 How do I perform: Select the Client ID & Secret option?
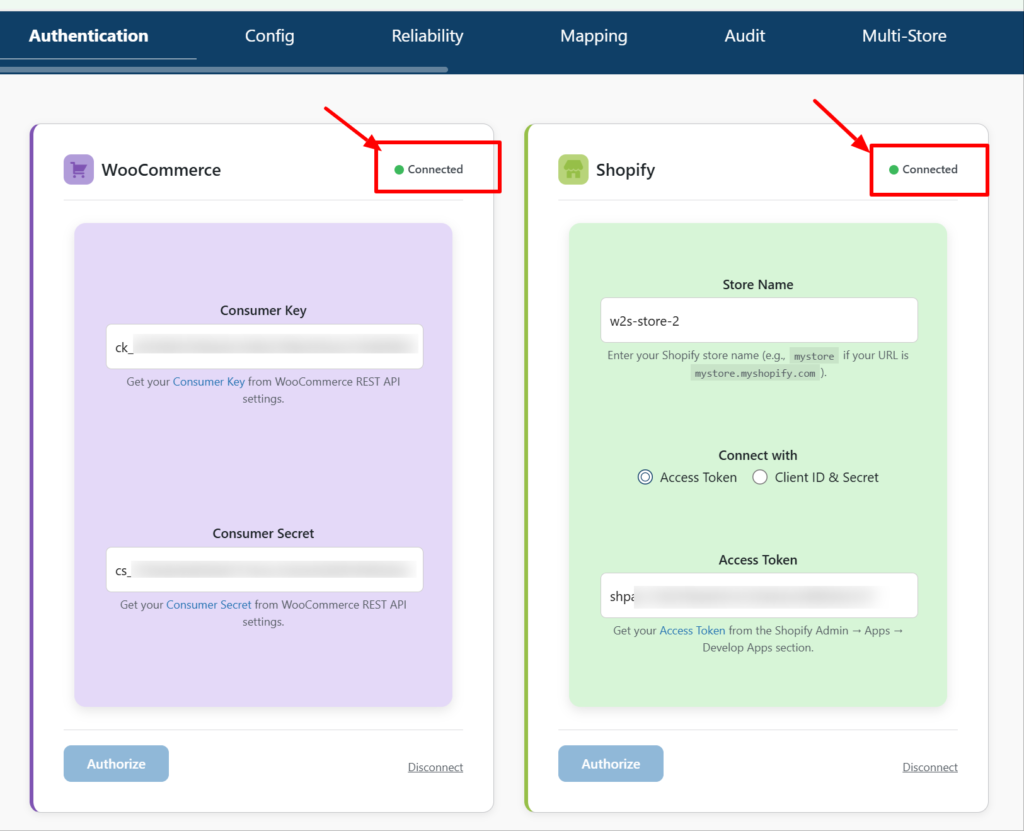click(760, 477)
